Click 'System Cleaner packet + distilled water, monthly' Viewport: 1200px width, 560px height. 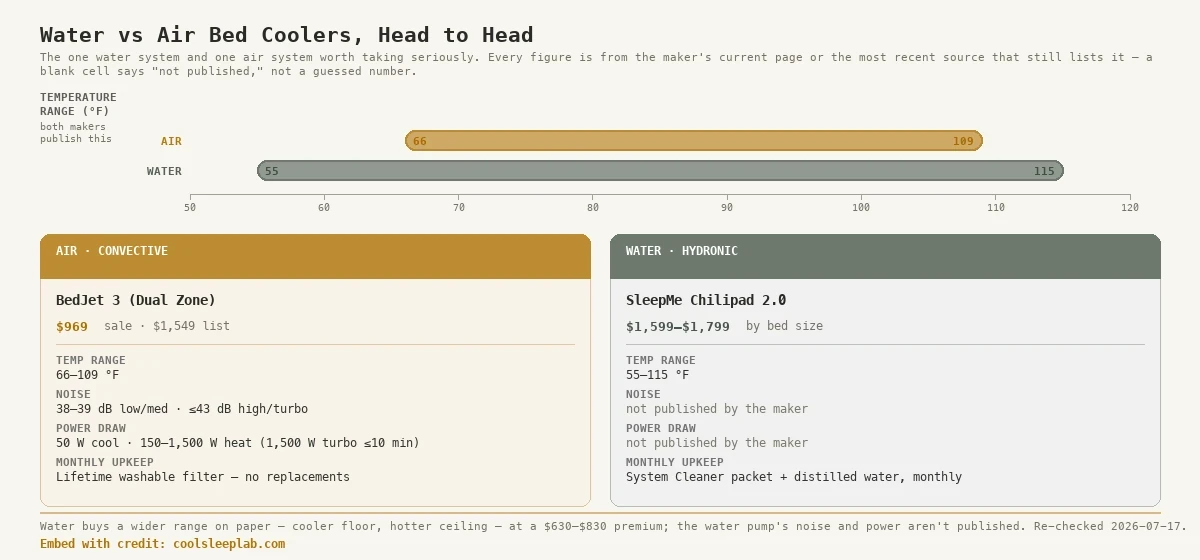click(794, 477)
